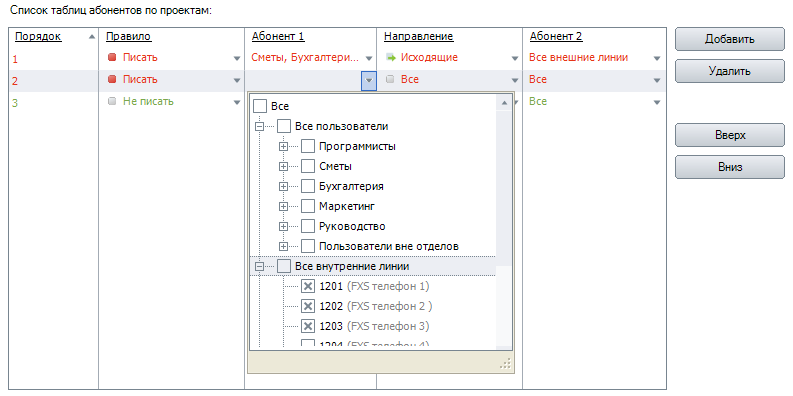Check the Программисты checkbox
This screenshot has width=793, height=396.
(x=308, y=147)
